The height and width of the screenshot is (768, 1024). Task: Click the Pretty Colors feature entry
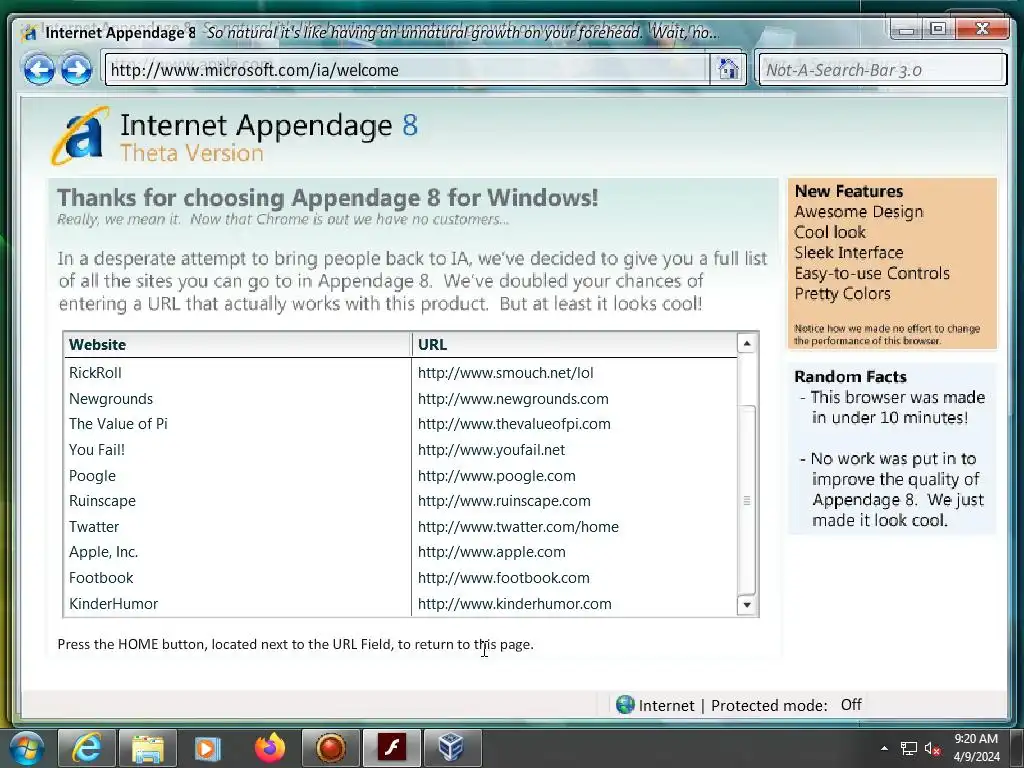[x=842, y=294]
